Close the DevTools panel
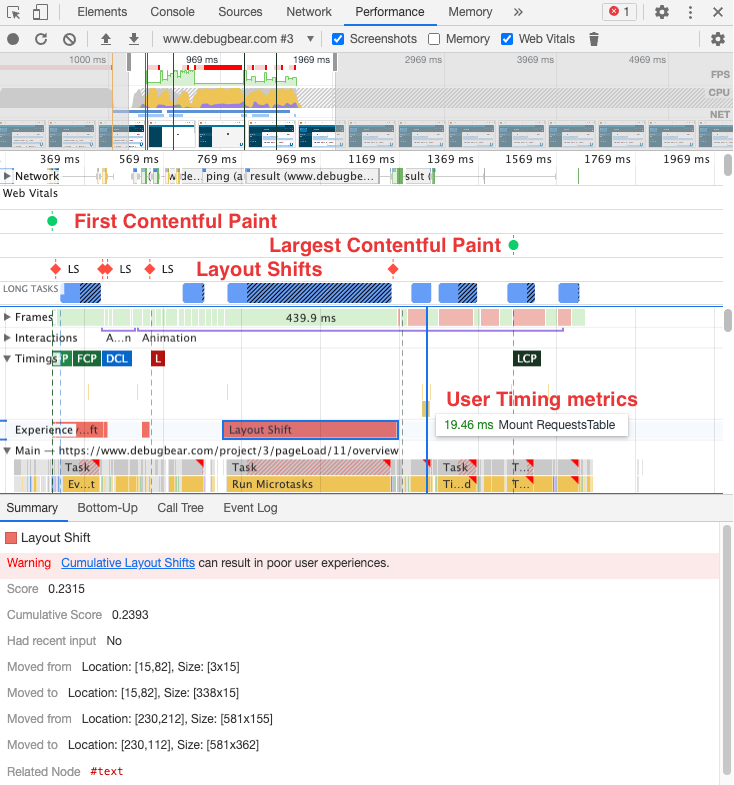The width and height of the screenshot is (734, 785). pos(717,12)
